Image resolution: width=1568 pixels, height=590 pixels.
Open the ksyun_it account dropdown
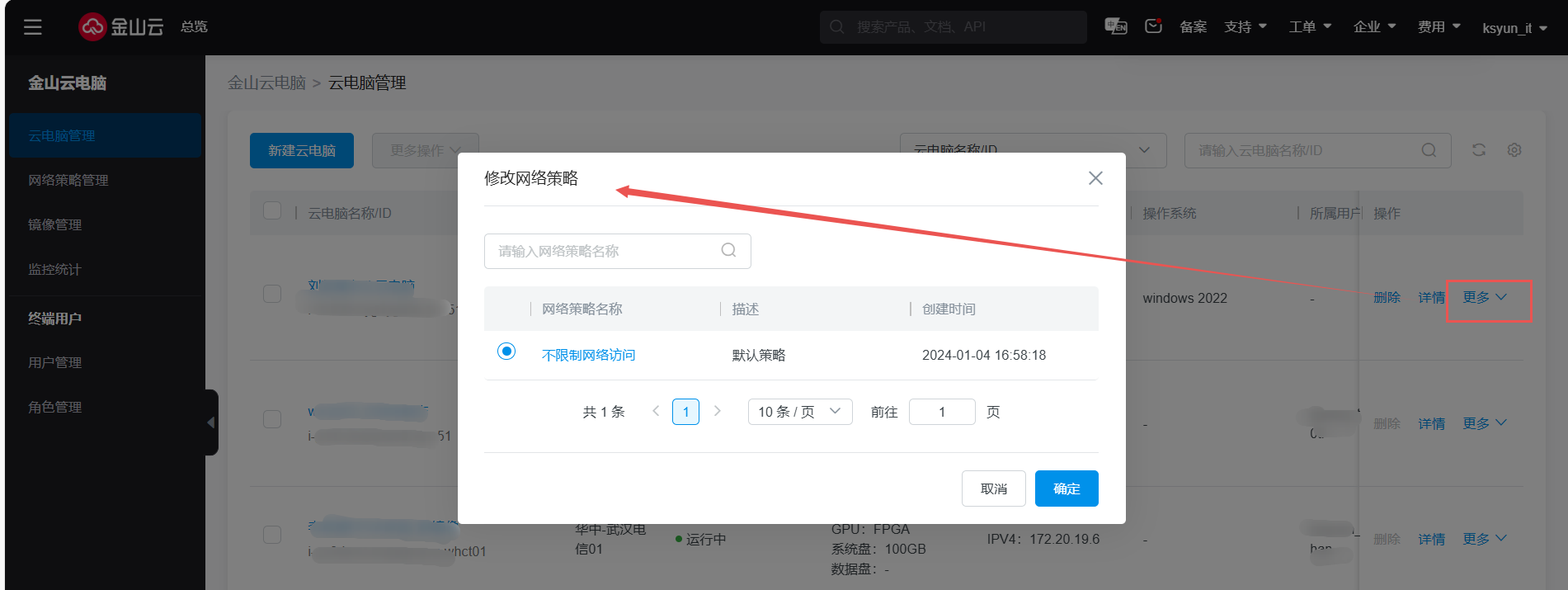[x=1514, y=28]
